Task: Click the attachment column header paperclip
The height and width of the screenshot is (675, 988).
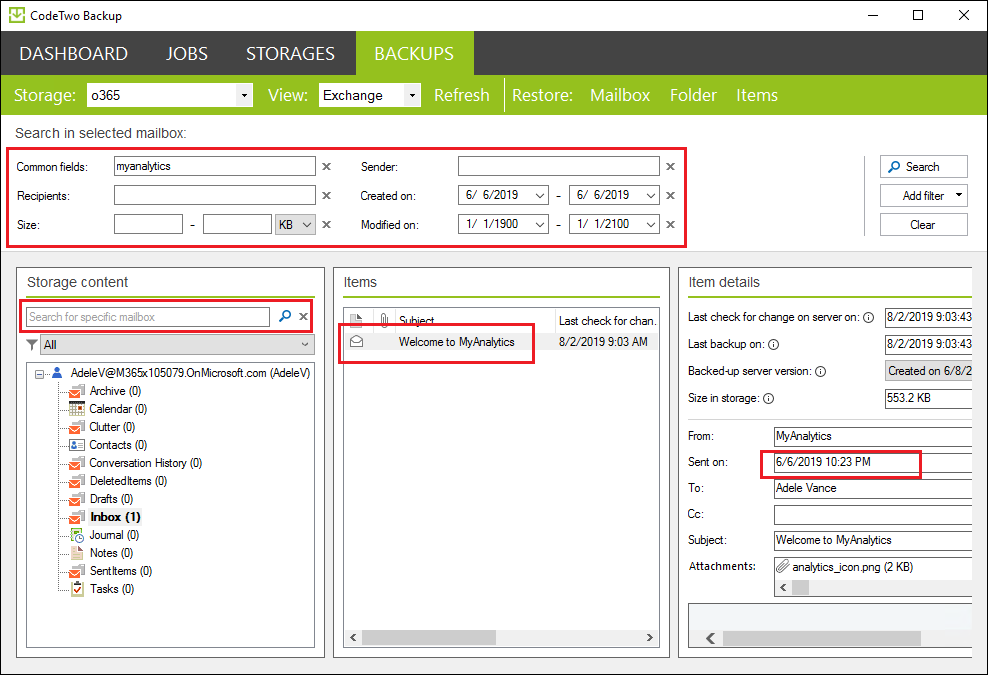Action: point(384,320)
